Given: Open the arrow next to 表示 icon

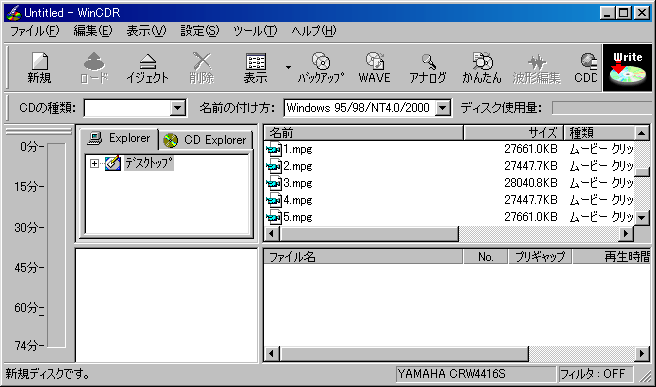Looking at the screenshot, I should (x=288, y=67).
